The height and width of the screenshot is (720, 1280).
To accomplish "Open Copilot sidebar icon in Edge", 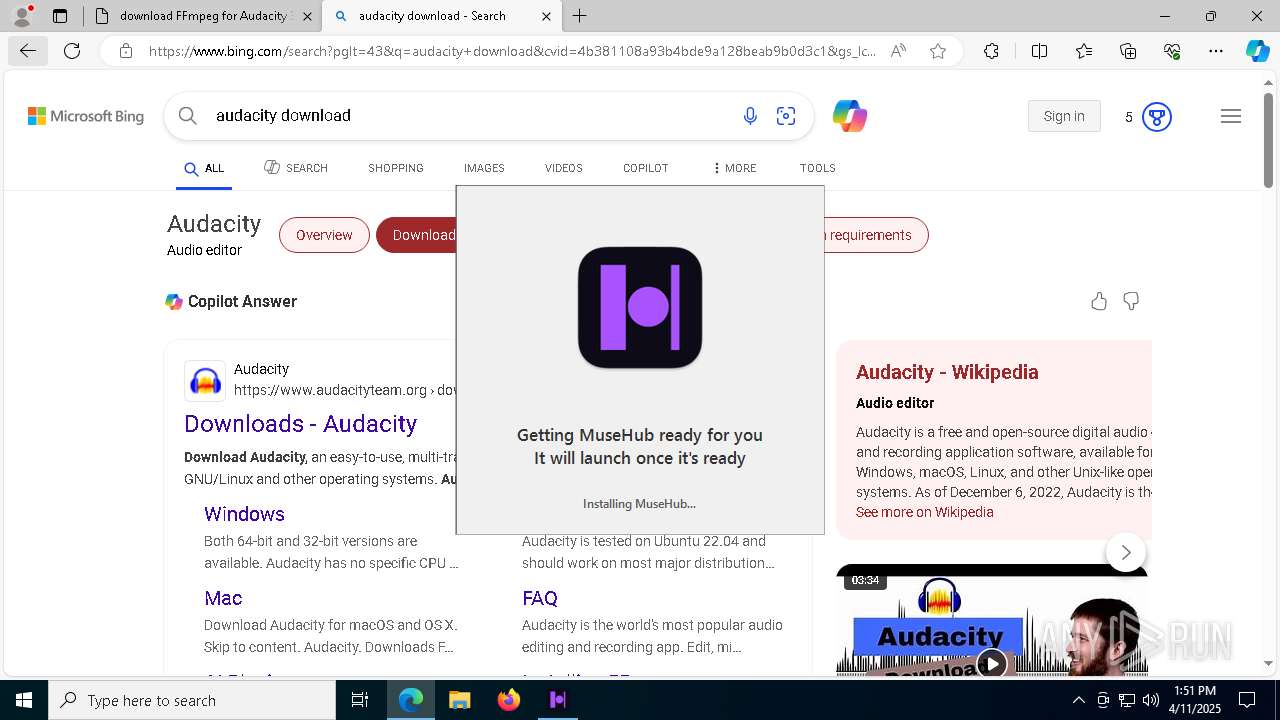I will coord(1257,51).
